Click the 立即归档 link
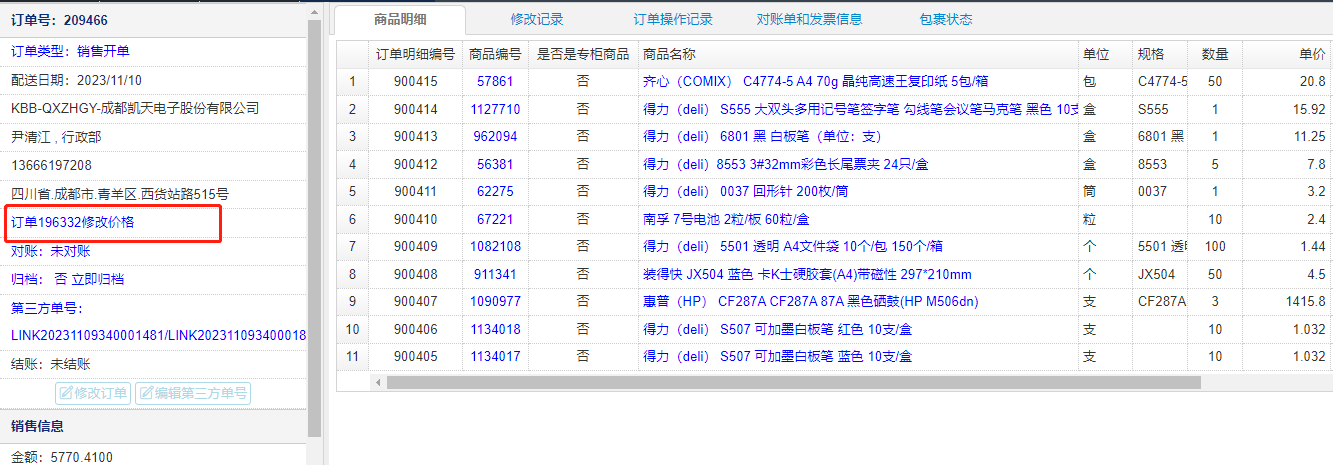The height and width of the screenshot is (465, 1333). coord(98,279)
